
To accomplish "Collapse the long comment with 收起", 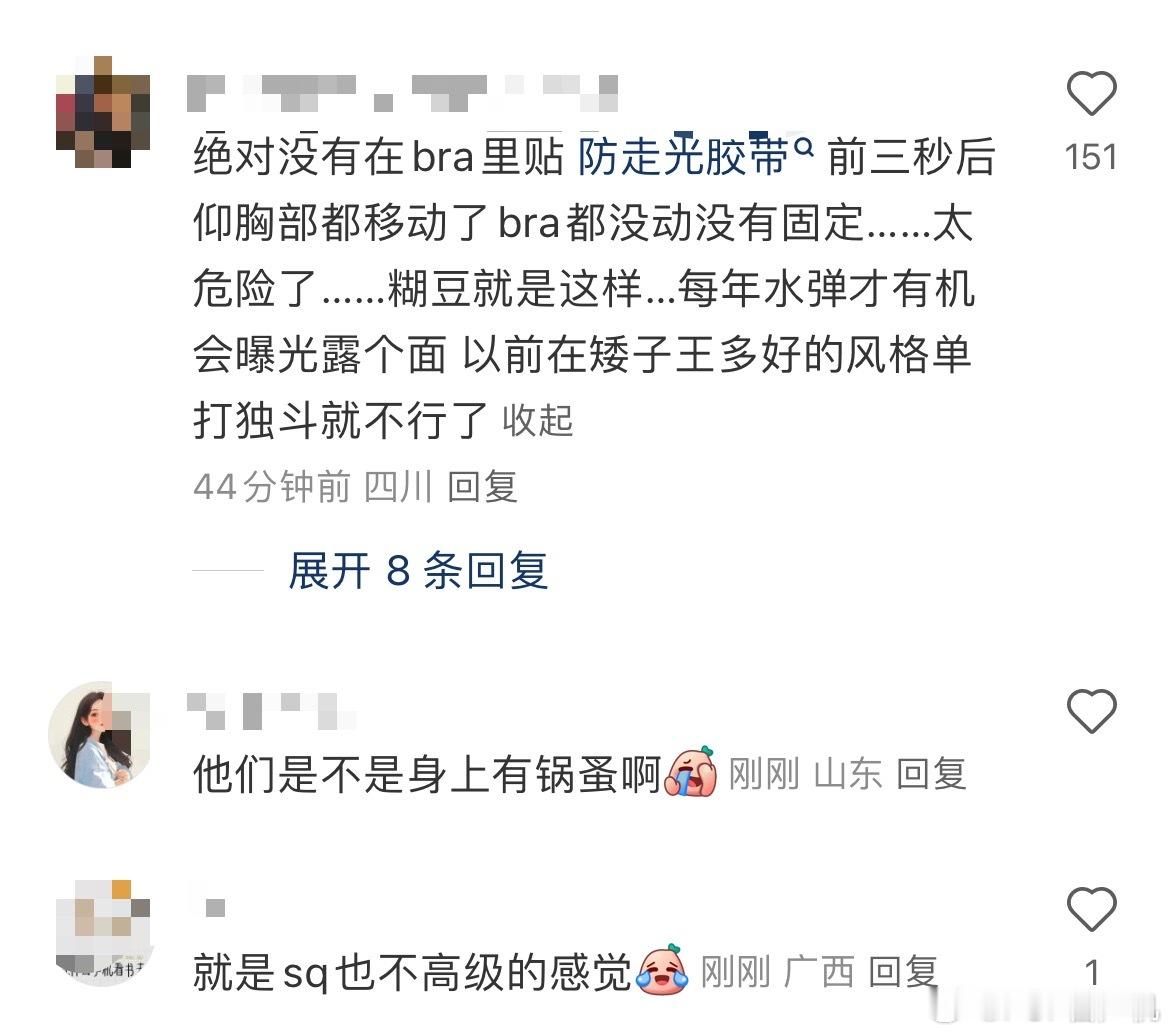I will [537, 420].
